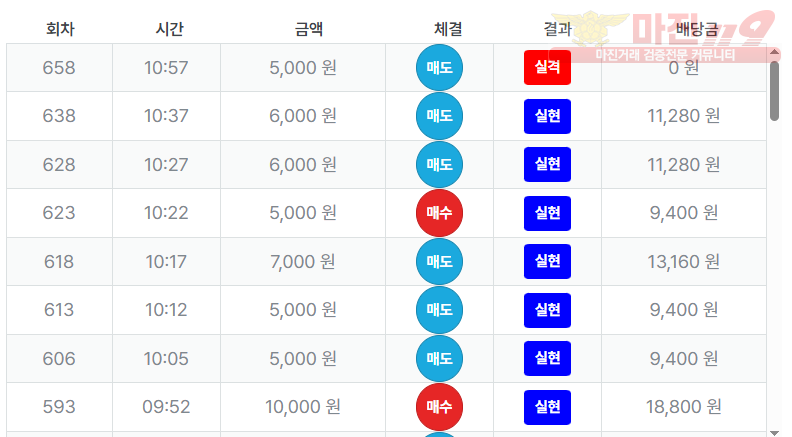Click the 실현 badge in round 623
The width and height of the screenshot is (792, 437).
tap(547, 213)
